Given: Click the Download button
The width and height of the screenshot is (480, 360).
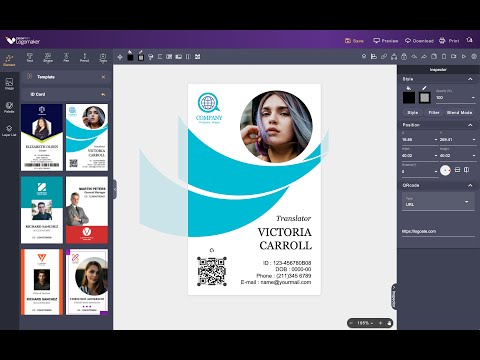Looking at the screenshot, I should [419, 41].
